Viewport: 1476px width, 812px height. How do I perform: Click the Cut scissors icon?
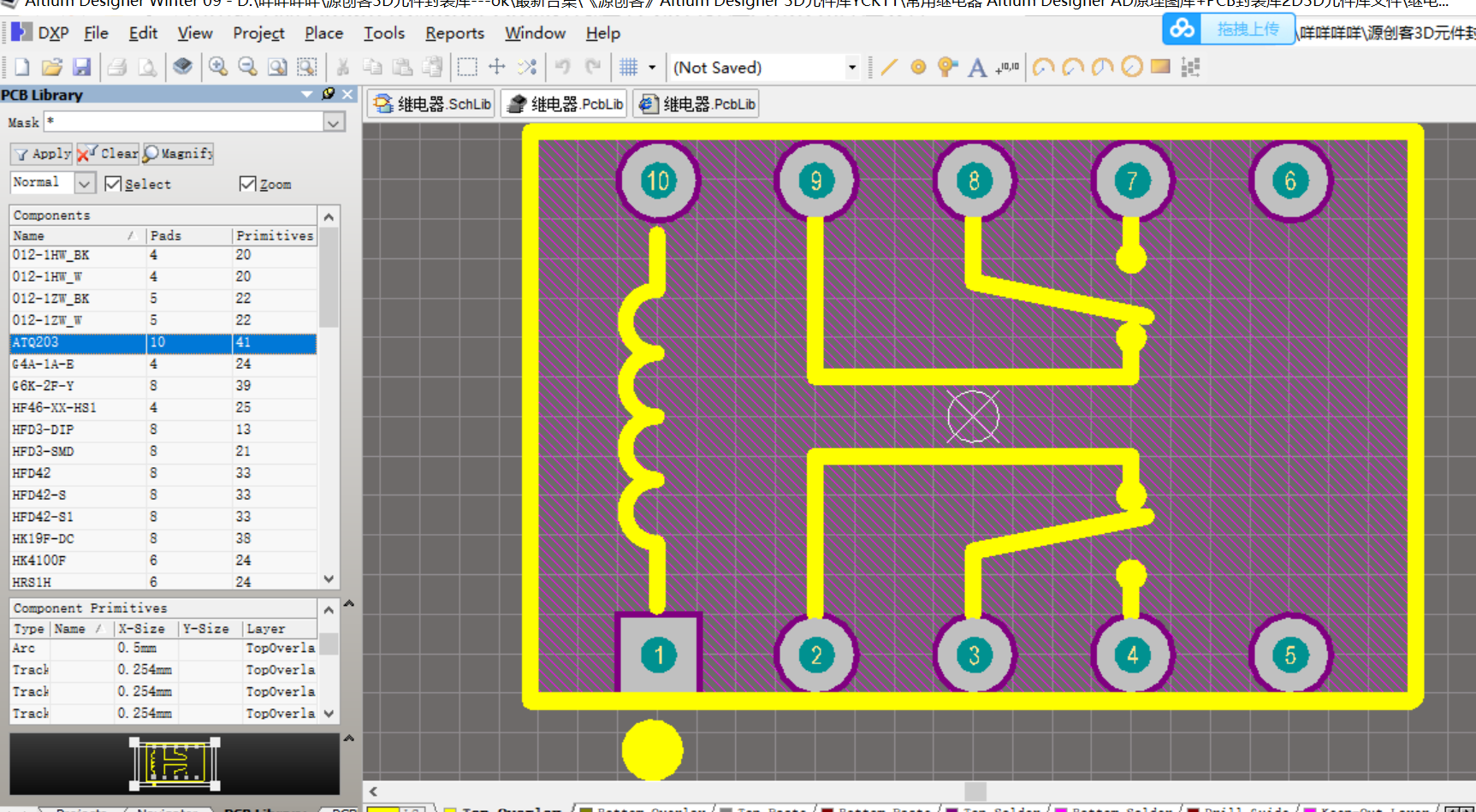342,67
